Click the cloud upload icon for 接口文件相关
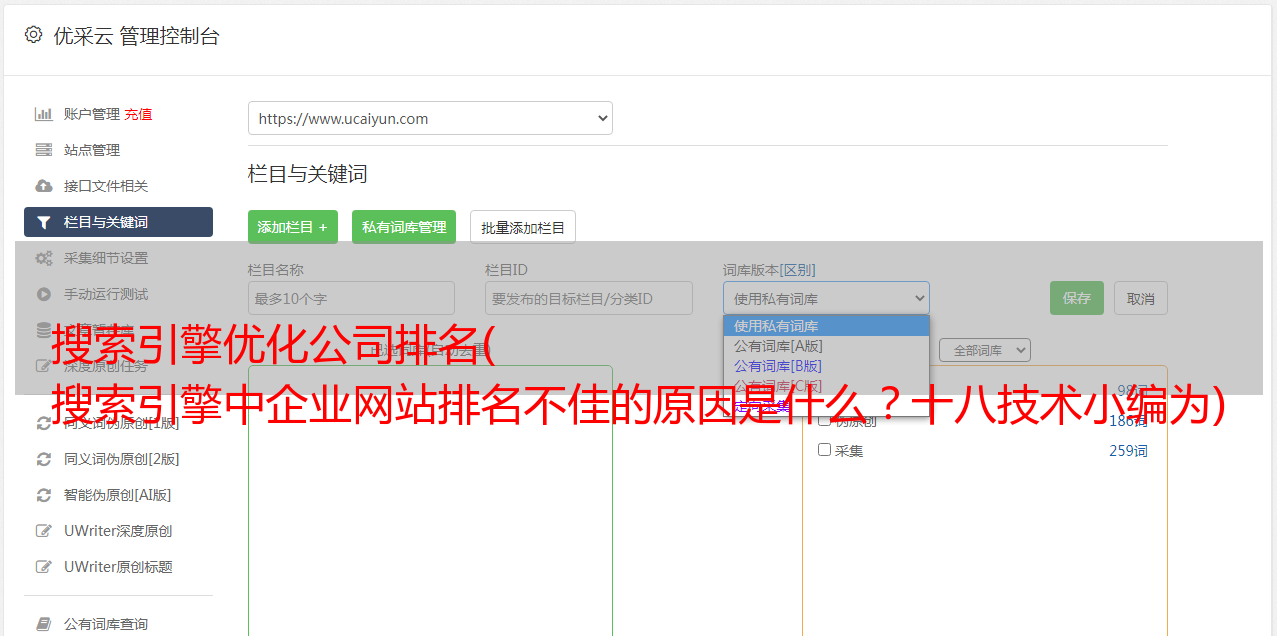 [44, 186]
